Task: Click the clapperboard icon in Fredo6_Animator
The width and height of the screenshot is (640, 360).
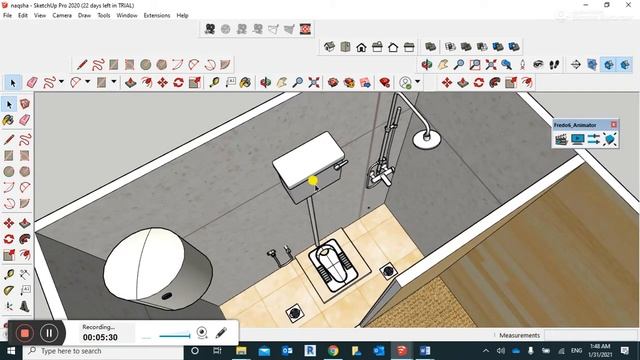Action: pos(562,139)
